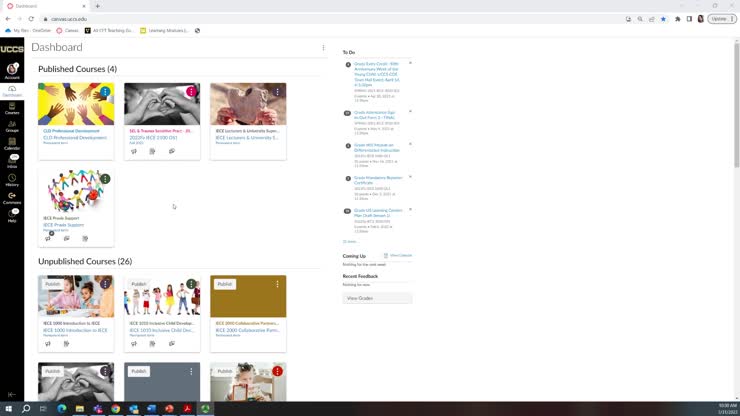Open options for IECE 1000 Introduction card
This screenshot has height=416, width=740.
tap(105, 284)
